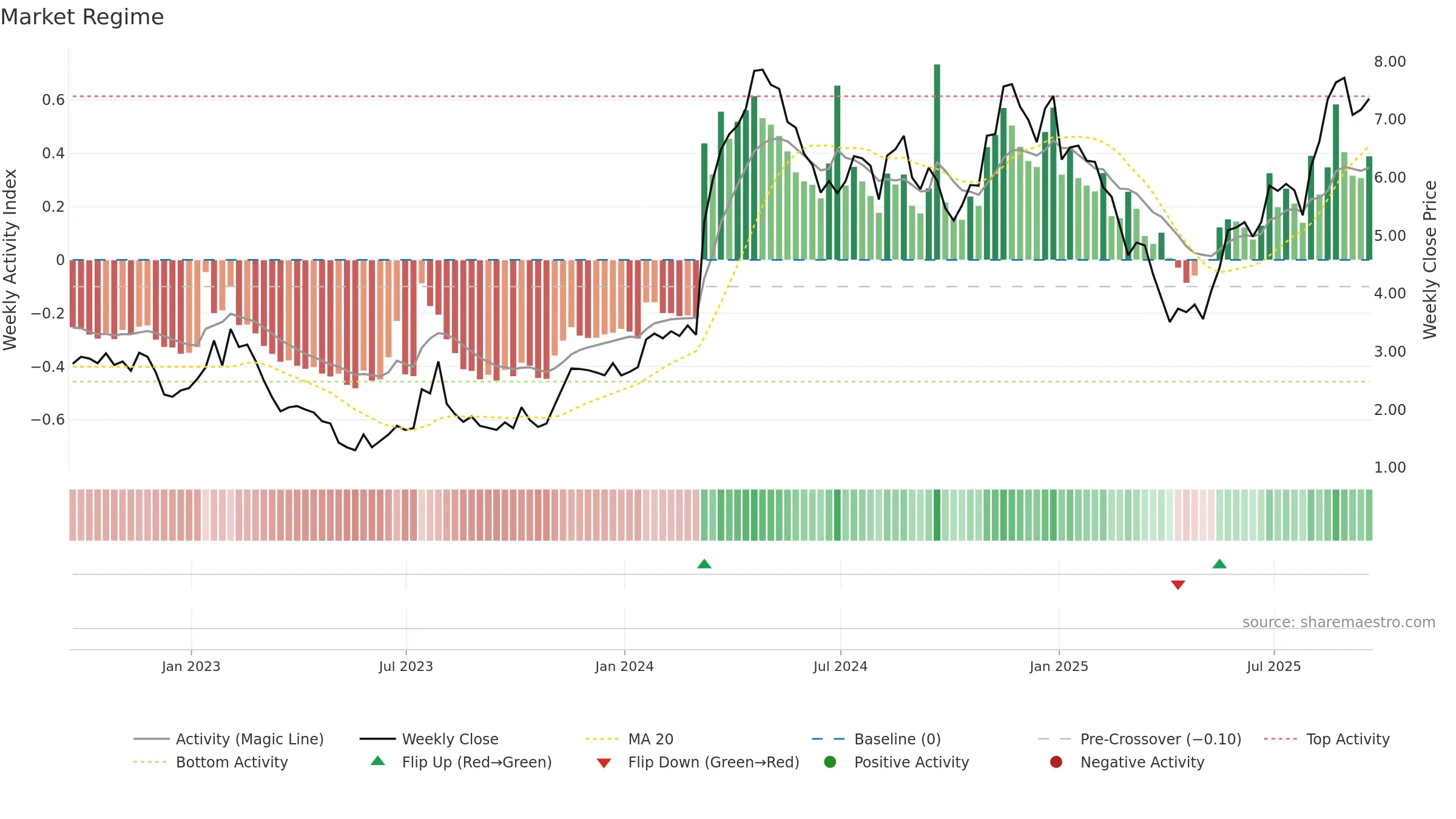Click the gray dashed Pre-Crossover legend sample
The height and width of the screenshot is (819, 1456).
[x=1054, y=739]
